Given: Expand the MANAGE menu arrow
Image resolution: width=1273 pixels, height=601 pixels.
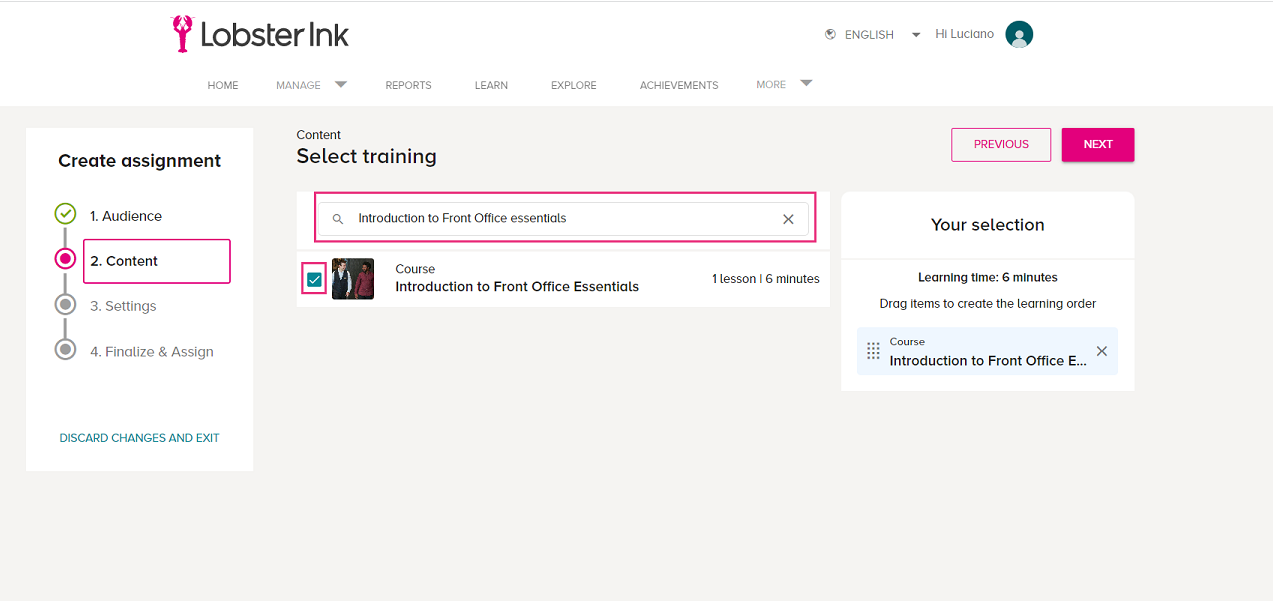Looking at the screenshot, I should 340,84.
